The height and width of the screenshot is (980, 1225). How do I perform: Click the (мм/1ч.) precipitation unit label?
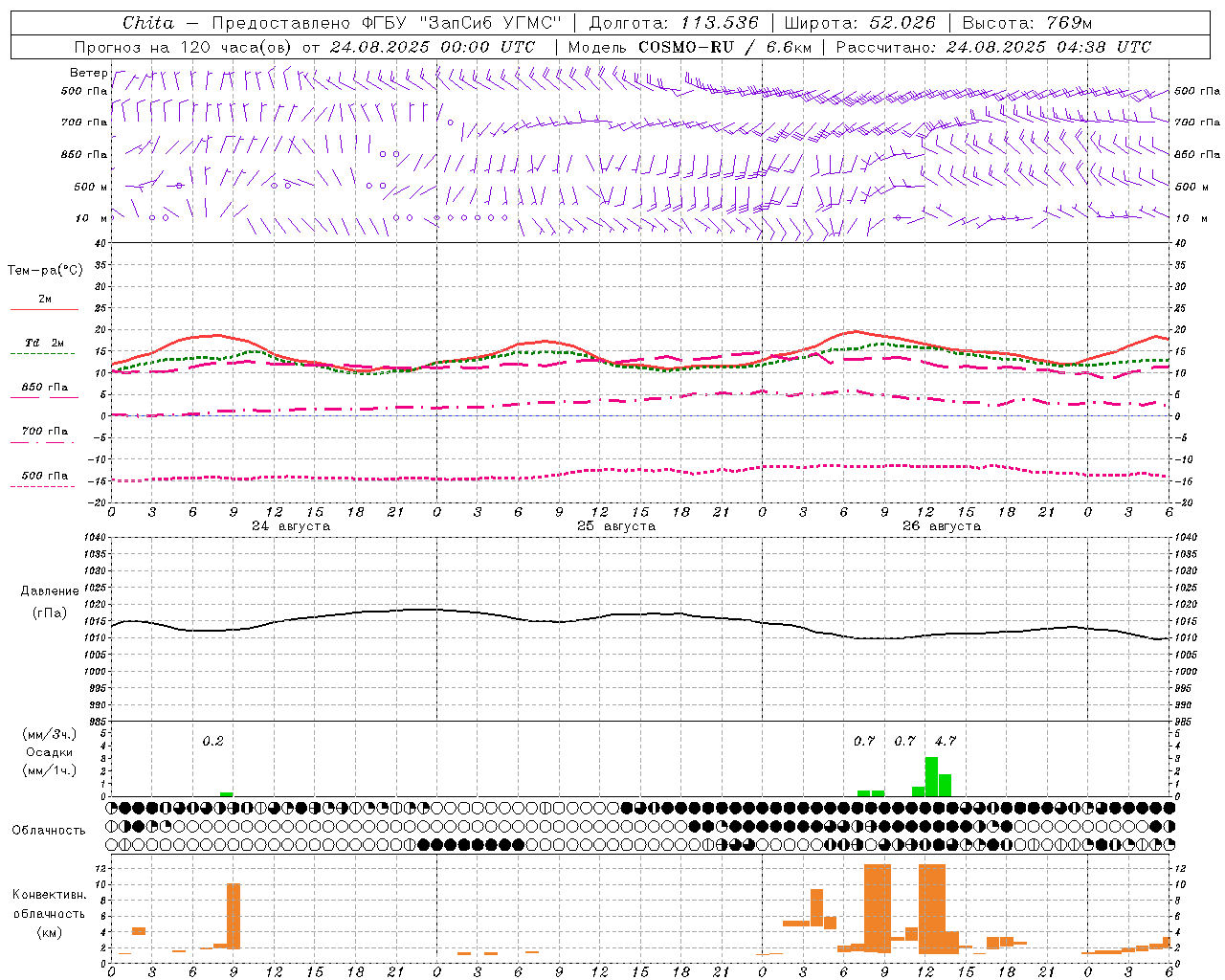point(49,769)
